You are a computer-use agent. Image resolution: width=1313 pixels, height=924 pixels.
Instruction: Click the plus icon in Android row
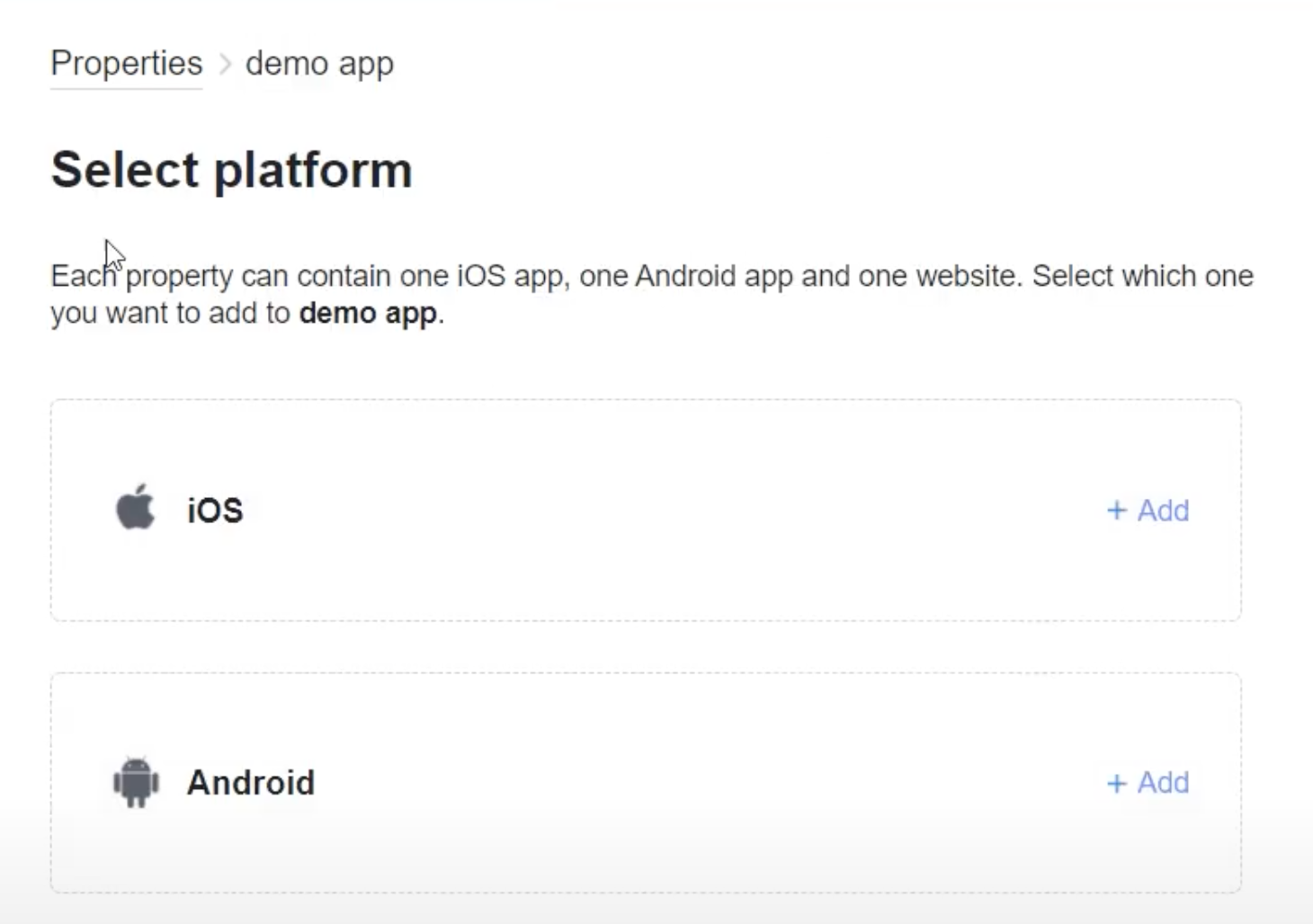[x=1116, y=783]
